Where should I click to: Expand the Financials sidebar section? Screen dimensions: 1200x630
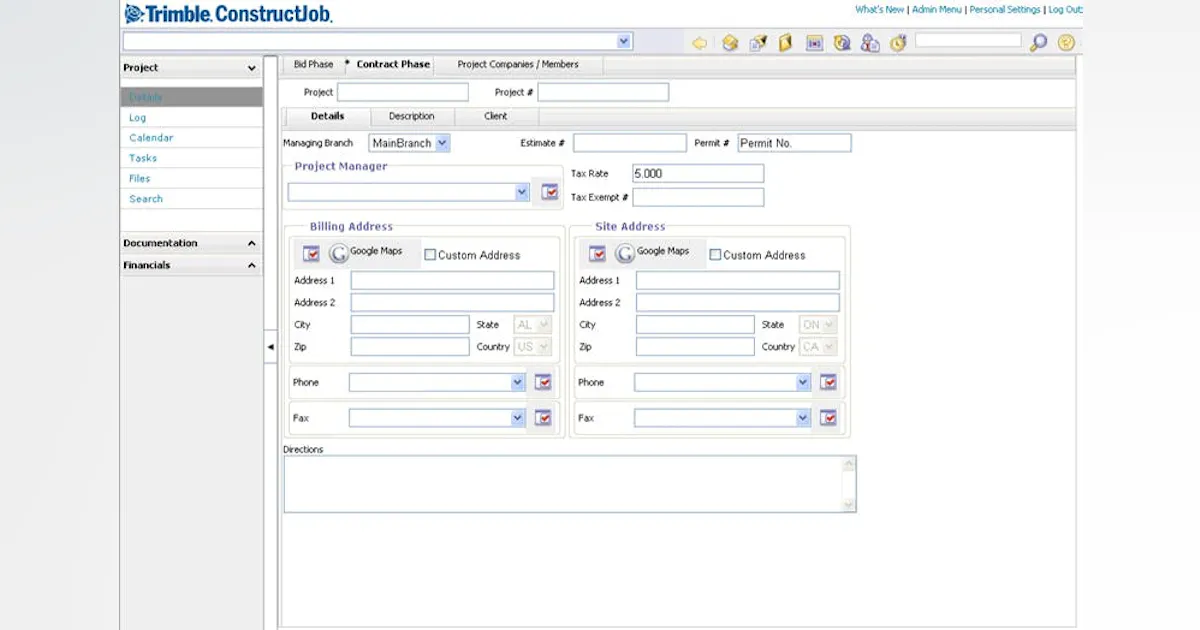coord(251,265)
